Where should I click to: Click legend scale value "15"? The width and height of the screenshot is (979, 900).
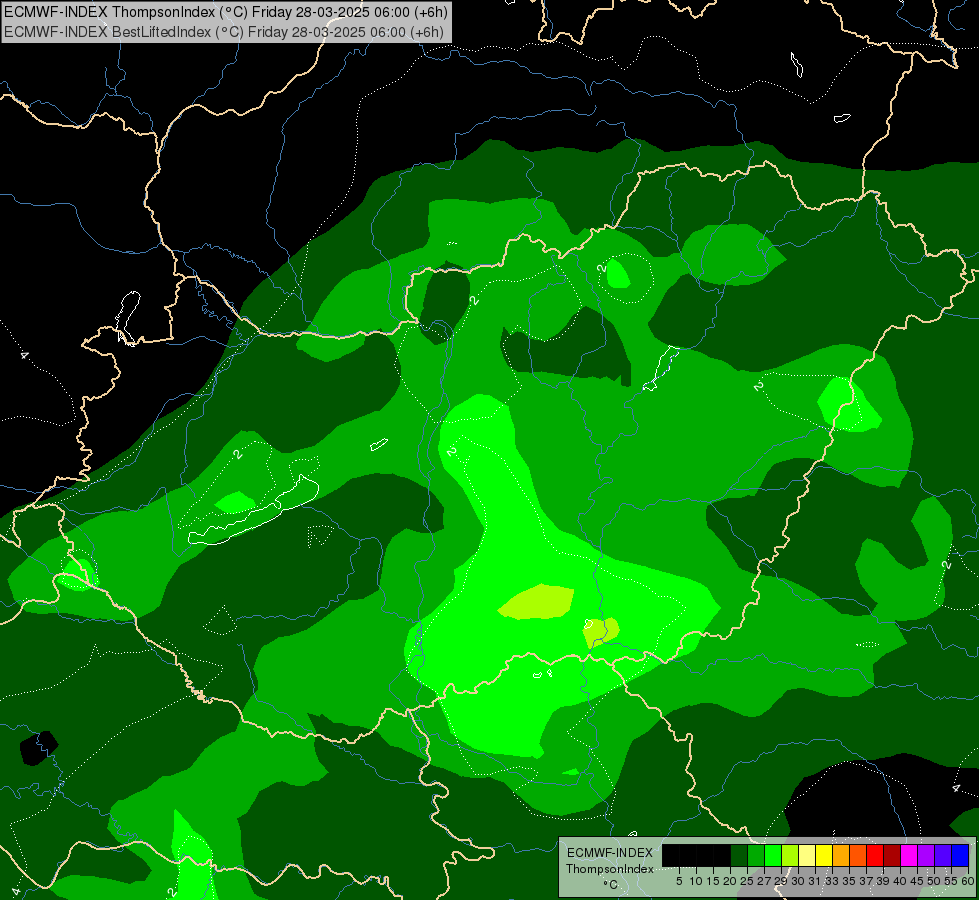tap(713, 881)
